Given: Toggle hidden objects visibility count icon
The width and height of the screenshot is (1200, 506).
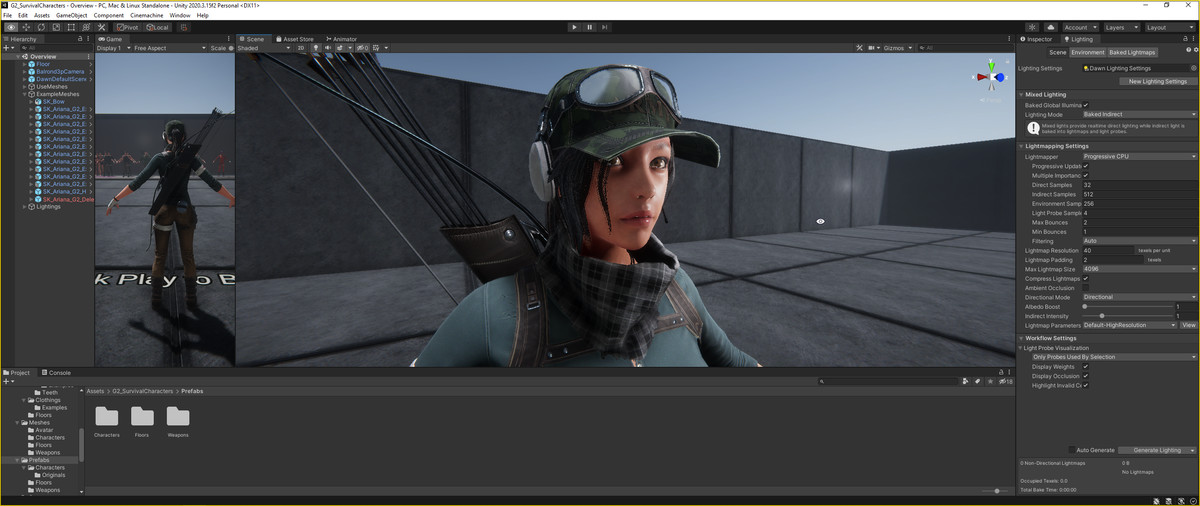Looking at the screenshot, I should point(363,48).
